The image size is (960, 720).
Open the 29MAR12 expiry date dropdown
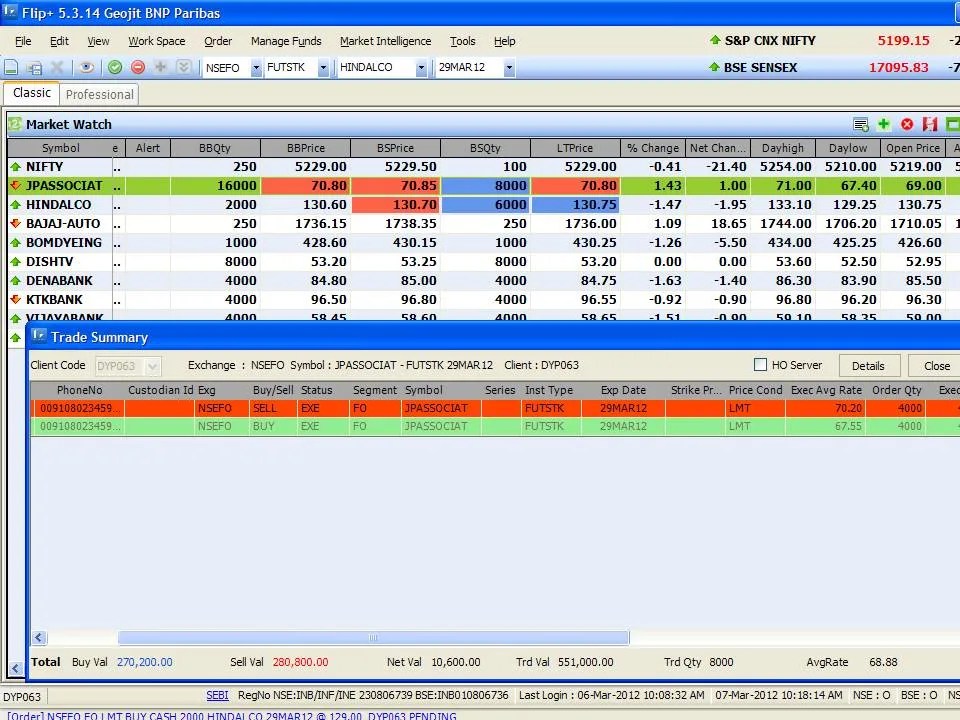click(x=509, y=68)
